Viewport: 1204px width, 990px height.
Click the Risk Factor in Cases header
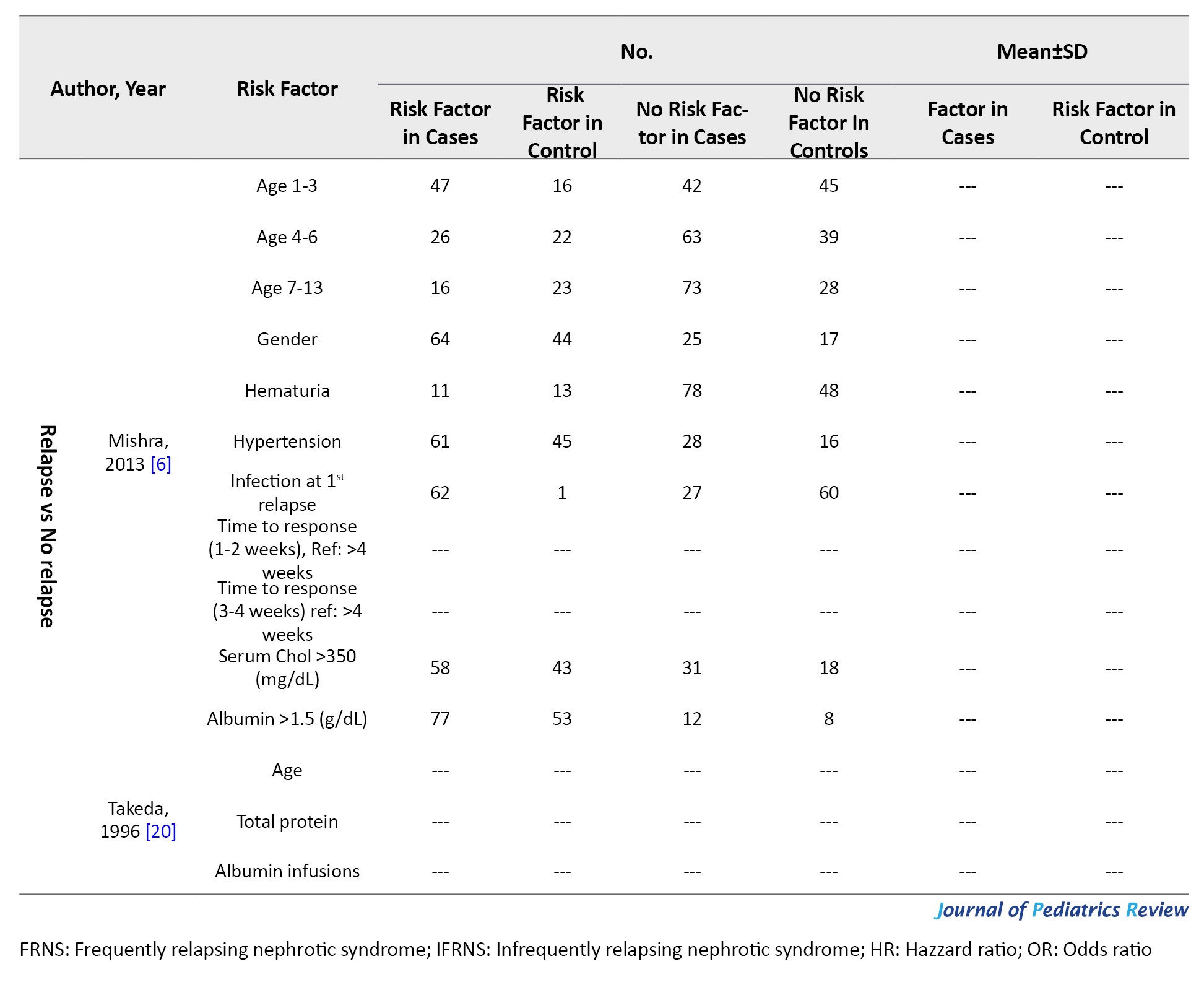coord(440,123)
